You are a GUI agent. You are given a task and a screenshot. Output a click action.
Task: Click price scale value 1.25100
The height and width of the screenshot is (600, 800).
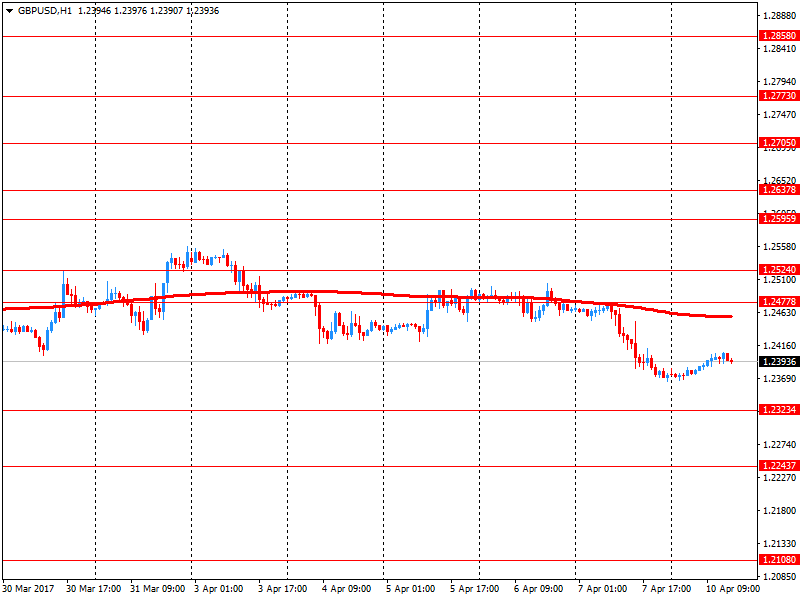(779, 280)
